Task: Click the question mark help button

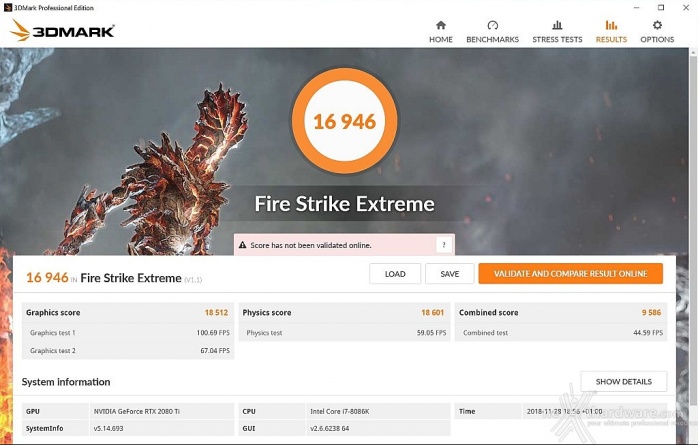Action: point(443,245)
